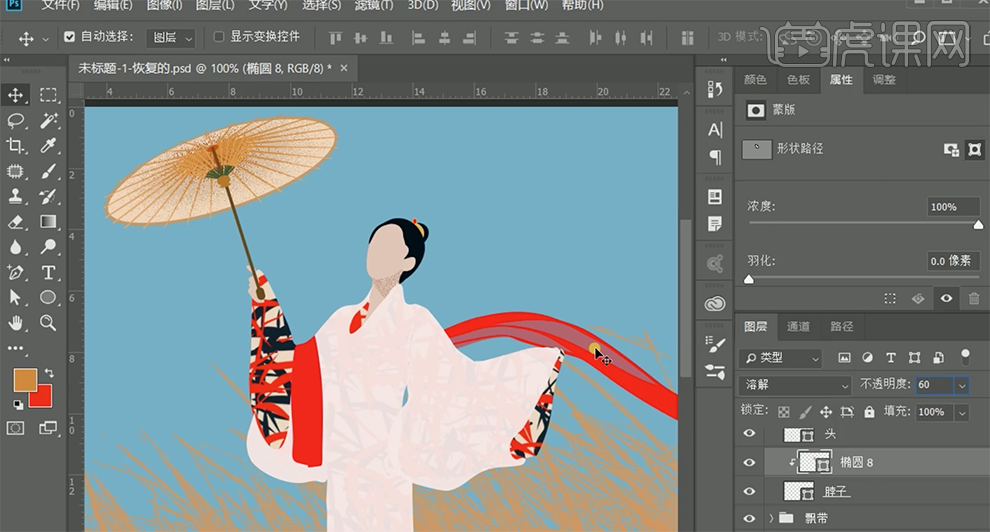Choose the Eyedropper tool
The width and height of the screenshot is (990, 532).
(x=48, y=147)
